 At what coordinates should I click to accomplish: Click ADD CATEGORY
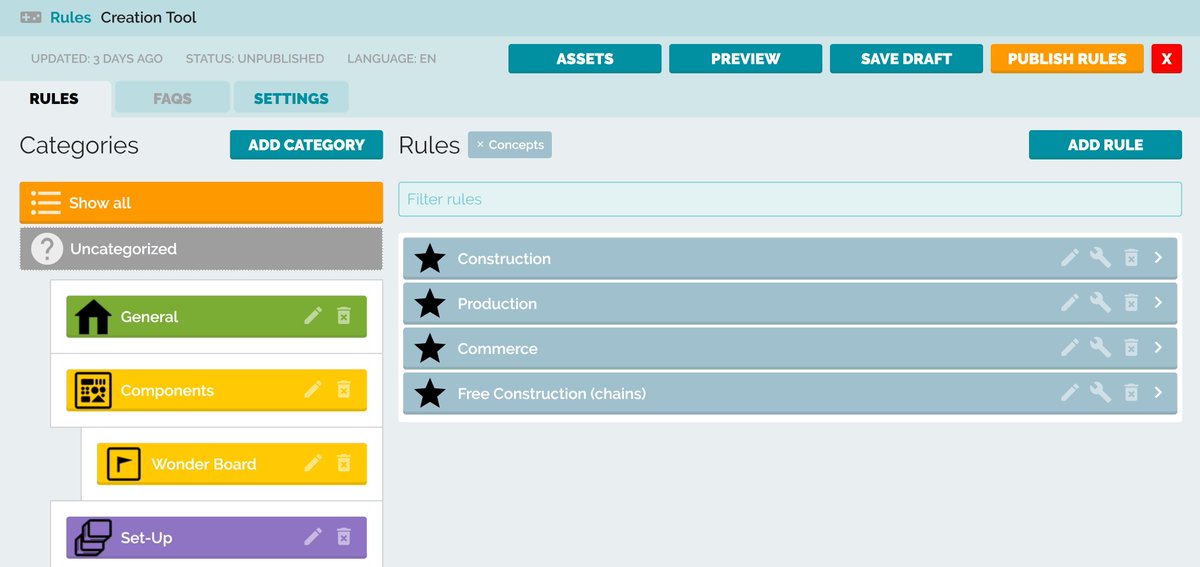(306, 145)
